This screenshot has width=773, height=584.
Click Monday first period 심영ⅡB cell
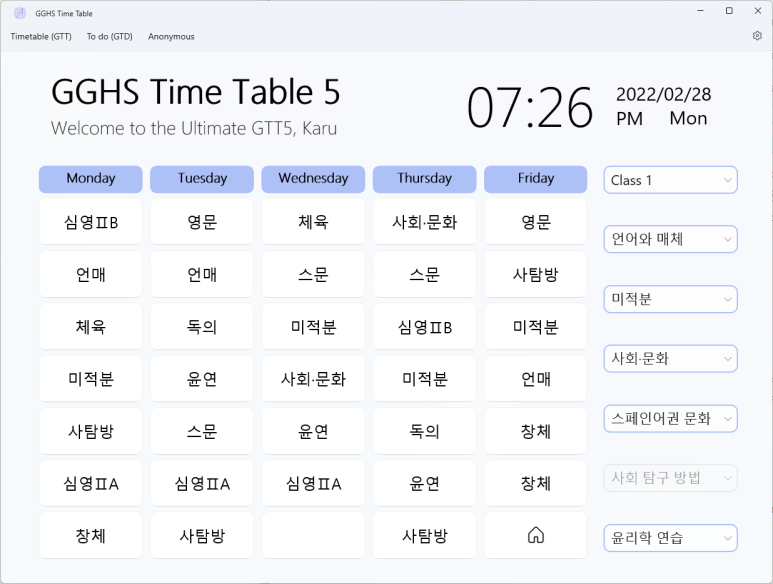[x=91, y=222]
